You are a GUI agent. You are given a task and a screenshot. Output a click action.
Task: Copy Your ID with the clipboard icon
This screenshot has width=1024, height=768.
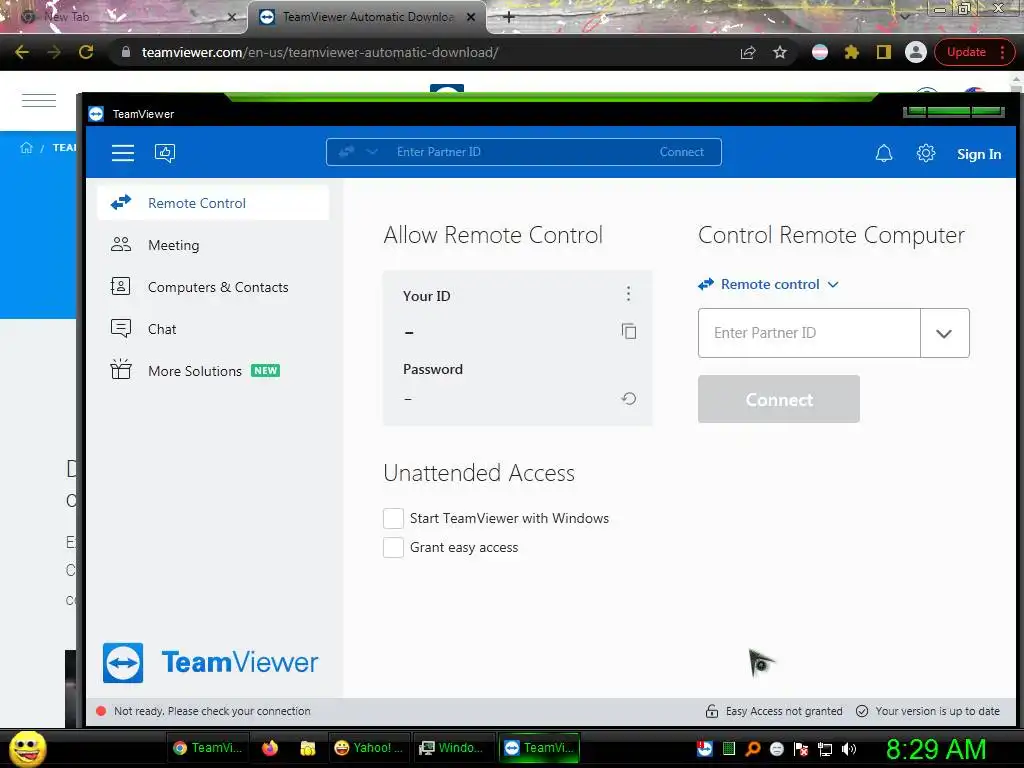(629, 331)
